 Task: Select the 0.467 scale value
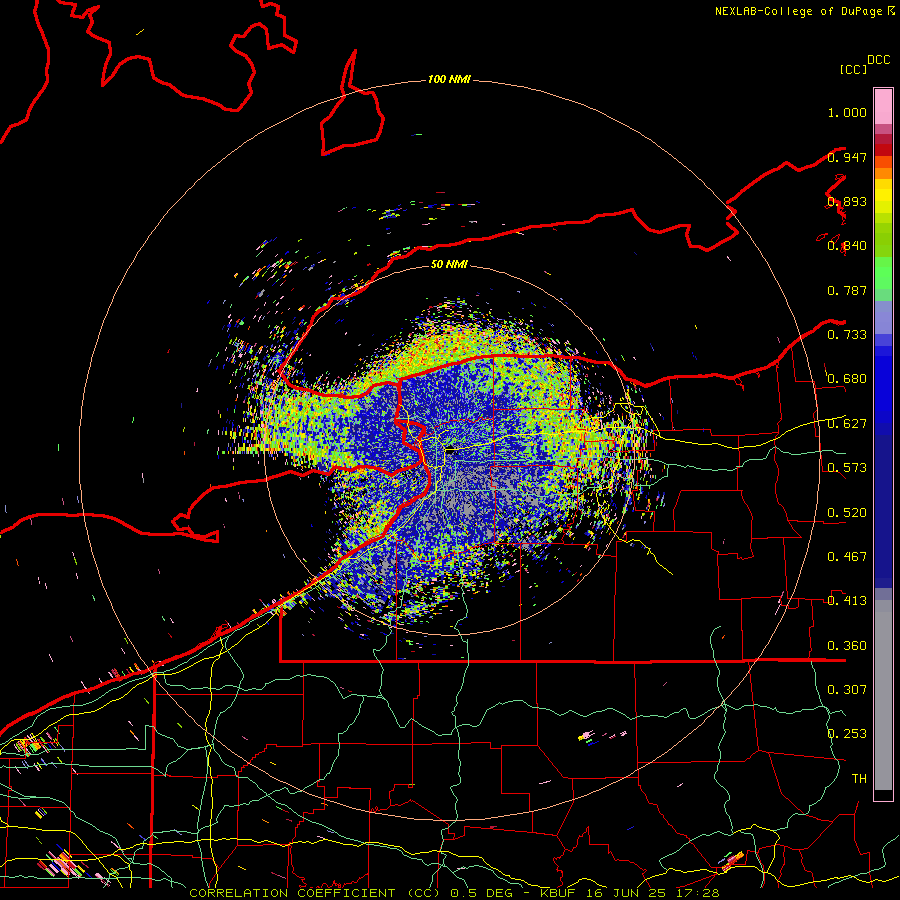tap(847, 557)
